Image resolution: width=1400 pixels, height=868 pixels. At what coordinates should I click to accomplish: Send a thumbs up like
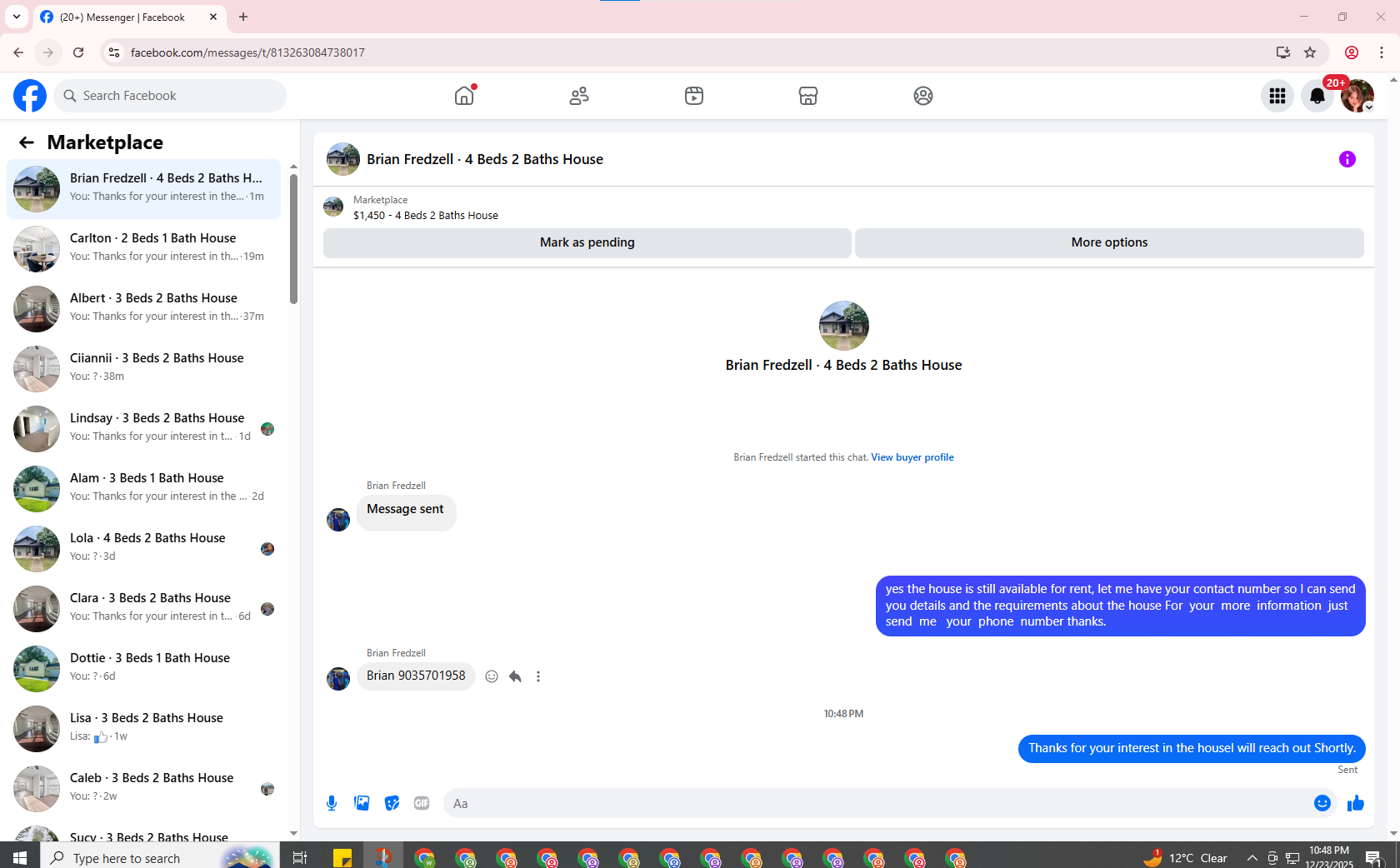click(x=1356, y=803)
